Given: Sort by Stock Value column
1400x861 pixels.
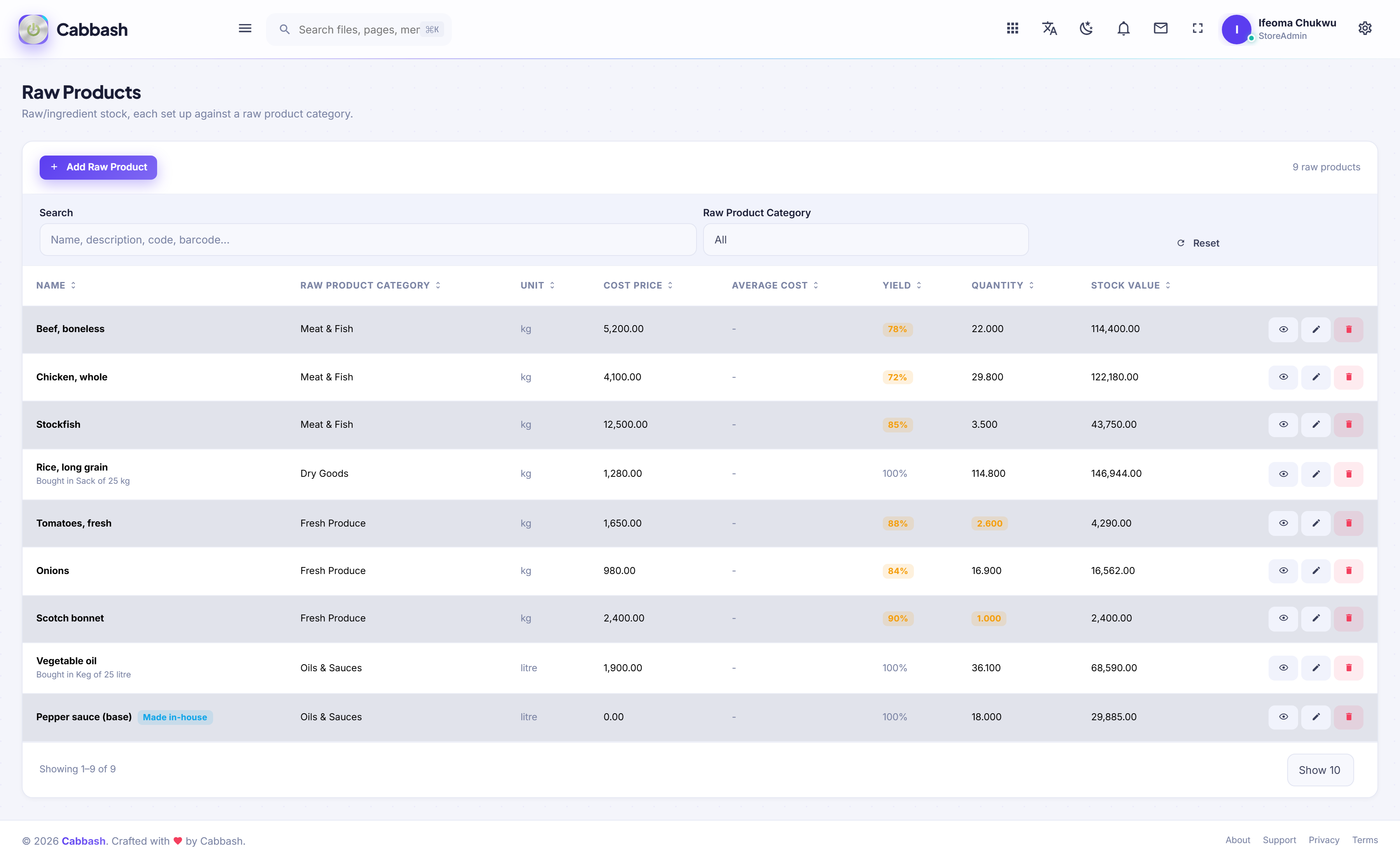Looking at the screenshot, I should tap(1130, 285).
